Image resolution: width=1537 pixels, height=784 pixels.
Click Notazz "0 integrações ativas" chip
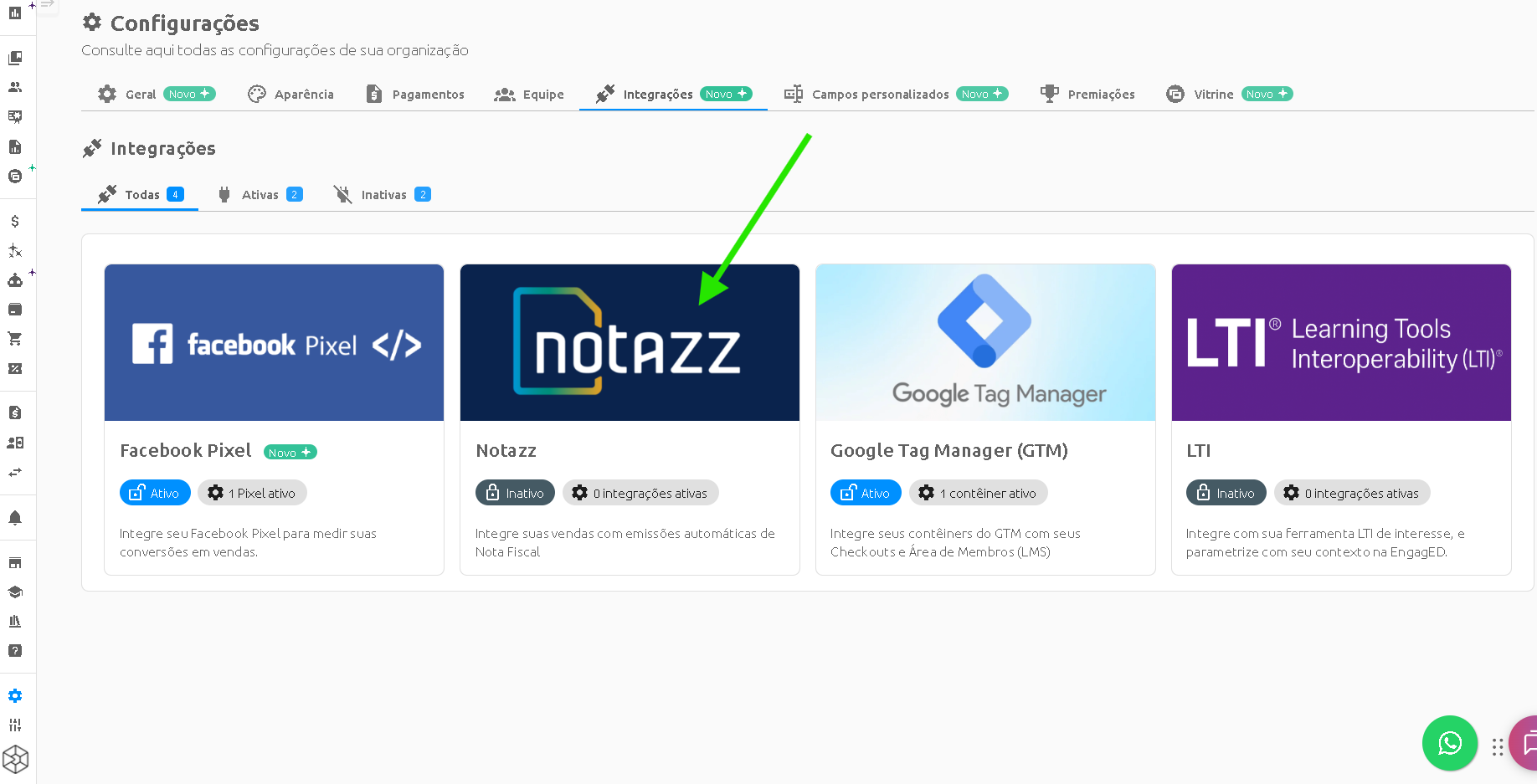(x=640, y=493)
